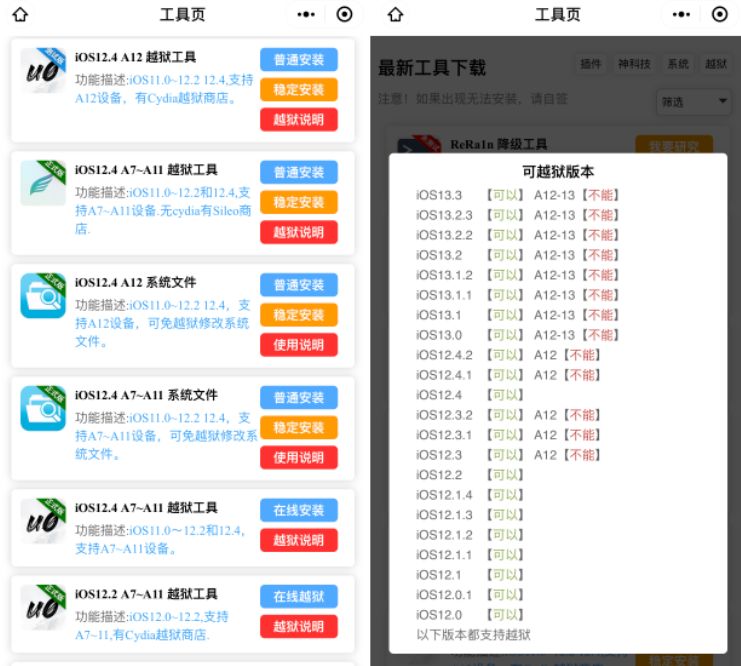Viewport: 741px width, 666px height.
Task: Open unc0ver icon of iOS12.4 A12 越狱工具
Action: click(x=43, y=70)
